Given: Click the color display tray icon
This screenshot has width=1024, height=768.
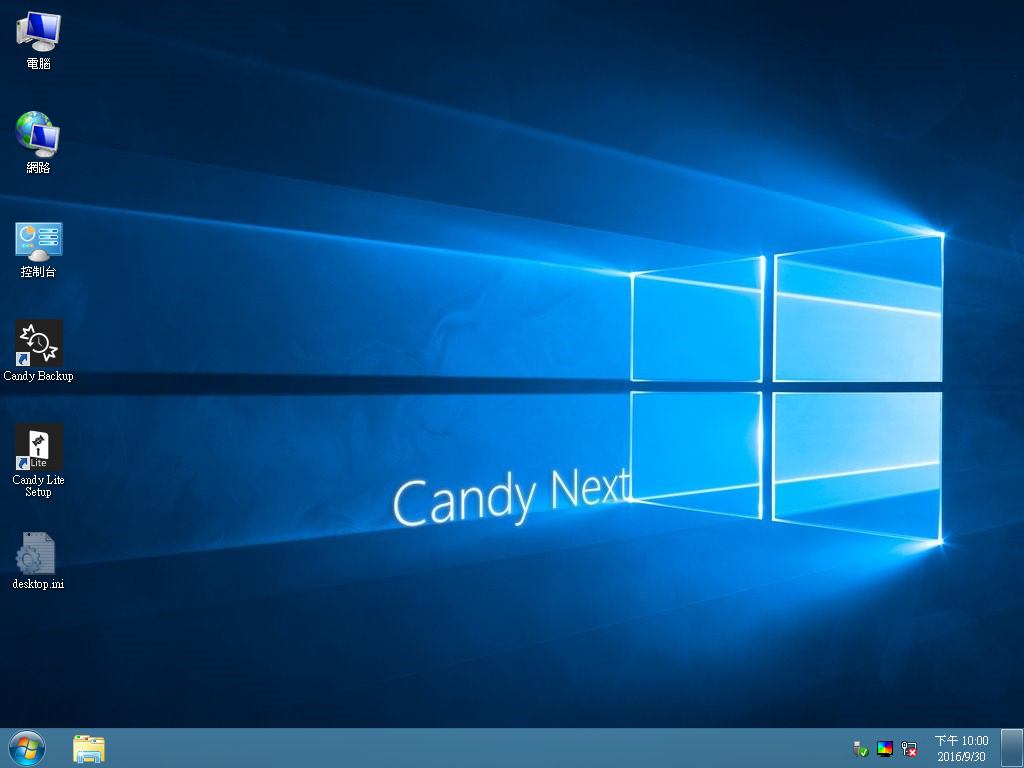Looking at the screenshot, I should [x=885, y=748].
